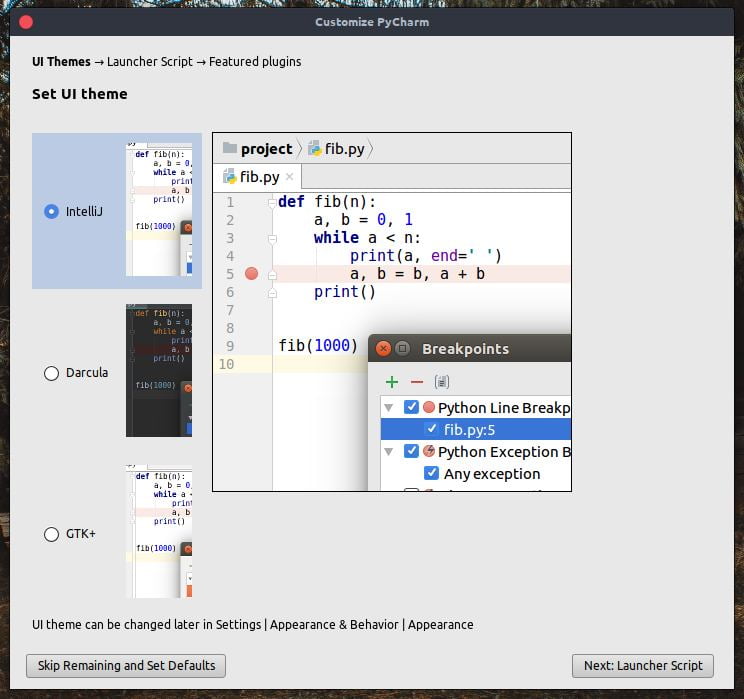Click the Darcula theme preview thumbnail
744x699 pixels.
point(159,370)
